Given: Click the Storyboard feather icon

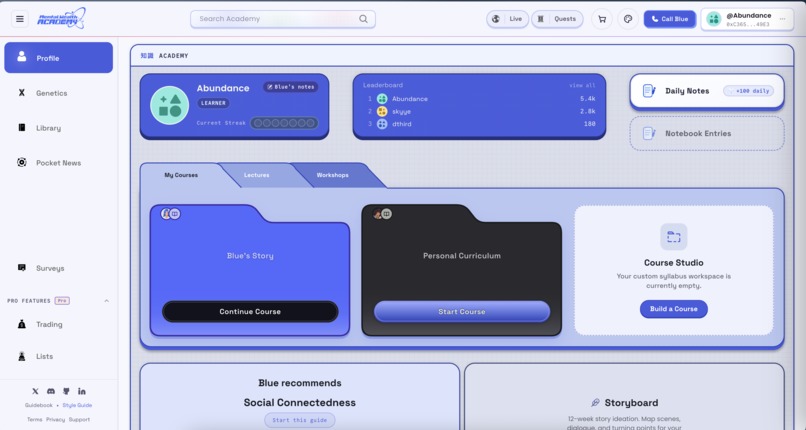Looking at the screenshot, I should [595, 402].
